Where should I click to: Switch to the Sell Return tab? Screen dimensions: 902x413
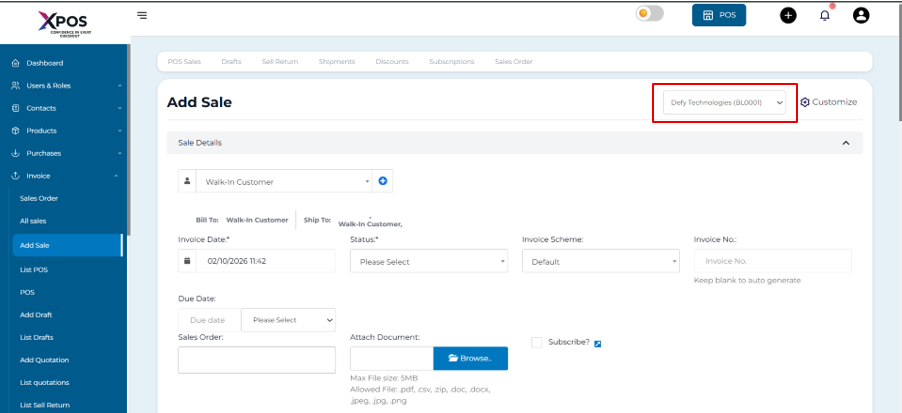tap(280, 61)
